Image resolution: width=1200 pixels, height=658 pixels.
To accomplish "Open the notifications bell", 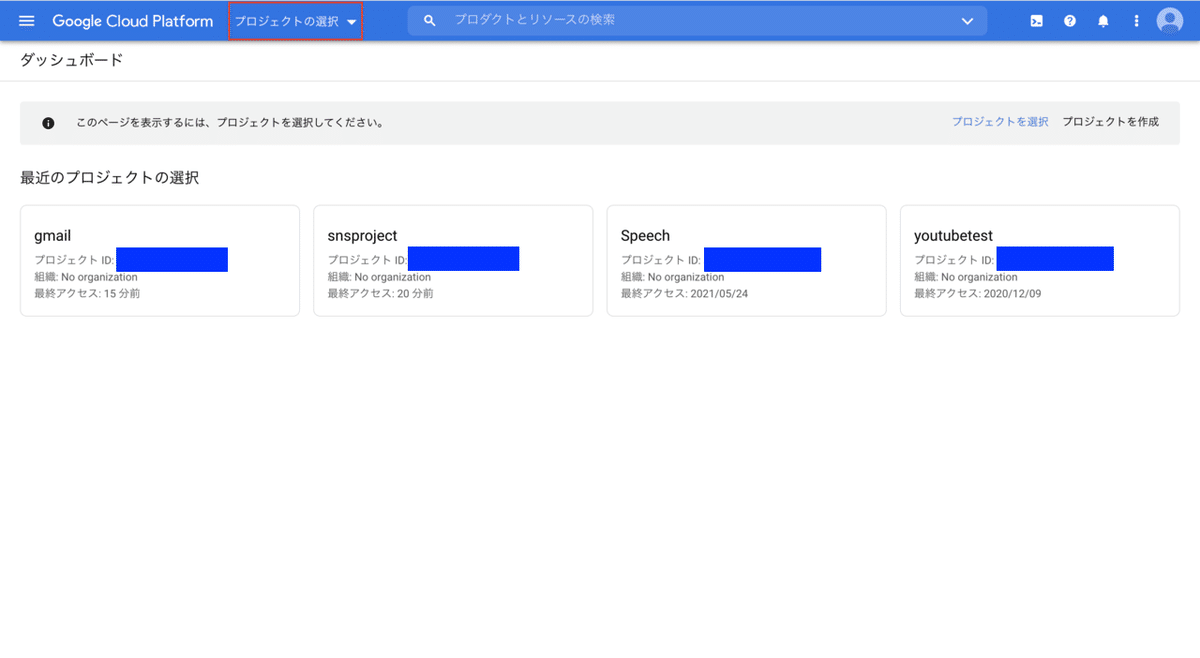I will click(1104, 21).
